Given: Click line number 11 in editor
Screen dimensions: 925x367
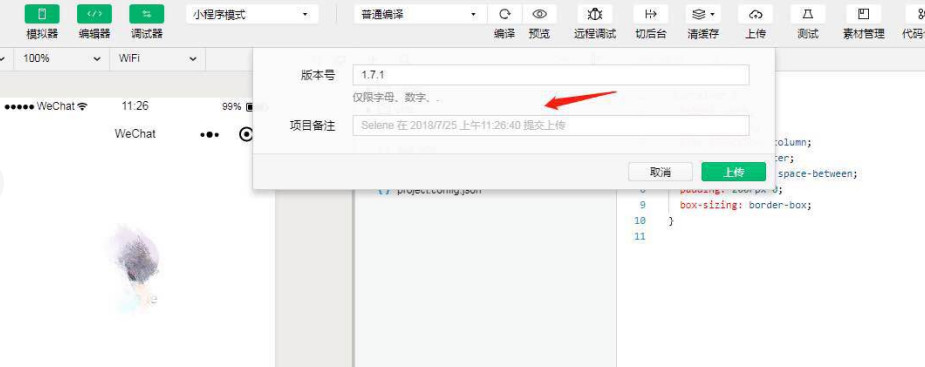Looking at the screenshot, I should (639, 236).
